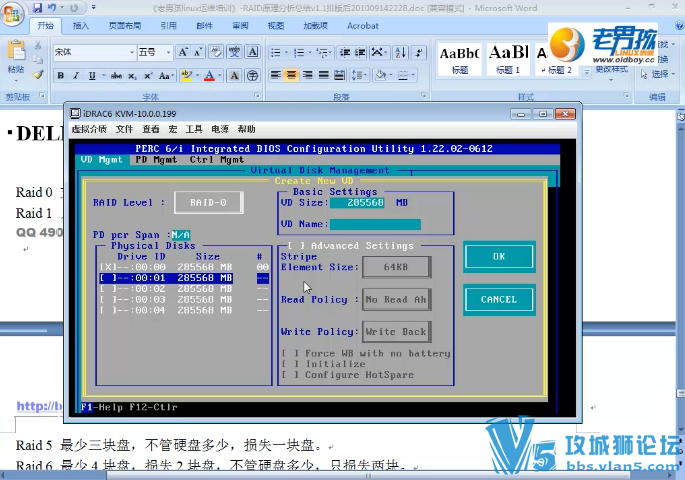
Task: Increase paragraph indent
Action: 360,53
